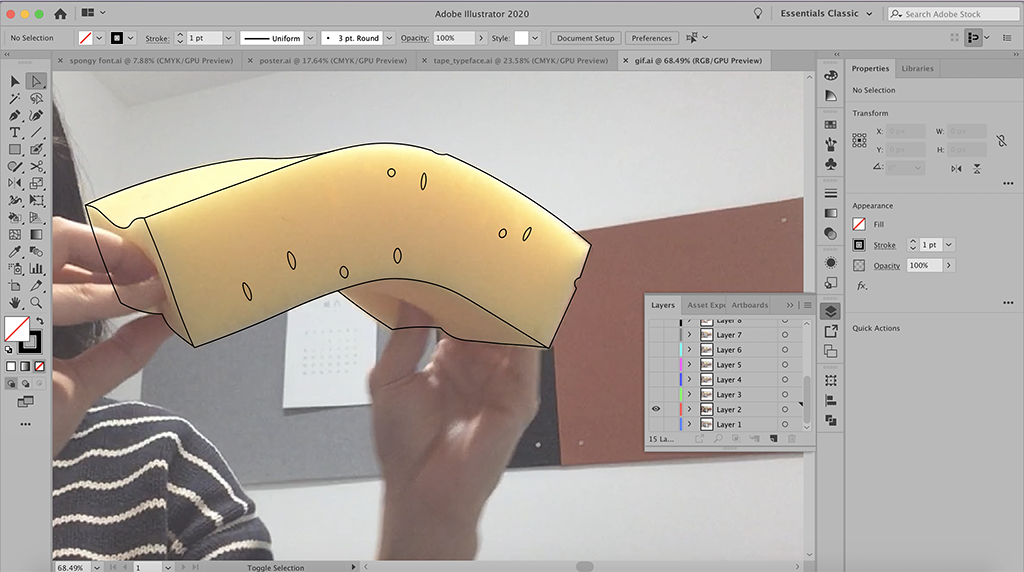The width and height of the screenshot is (1024, 572).
Task: Toggle visibility of Layer 1
Action: pyautogui.click(x=656, y=424)
